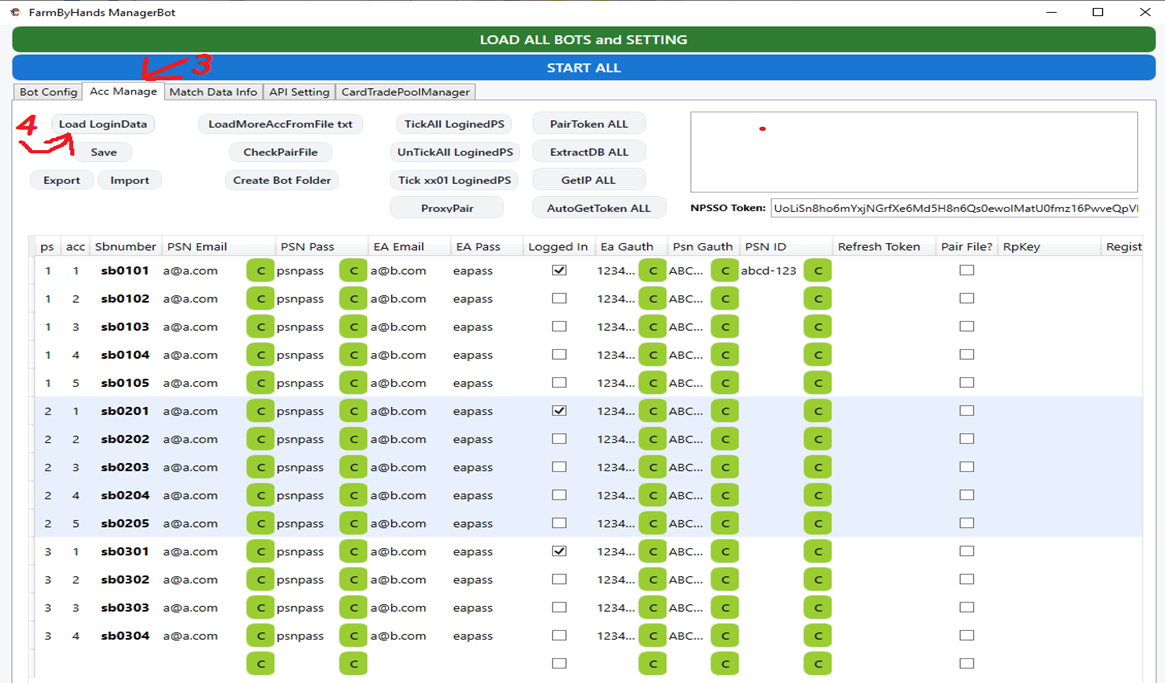Copy PSN Email for sb0201

260,411
